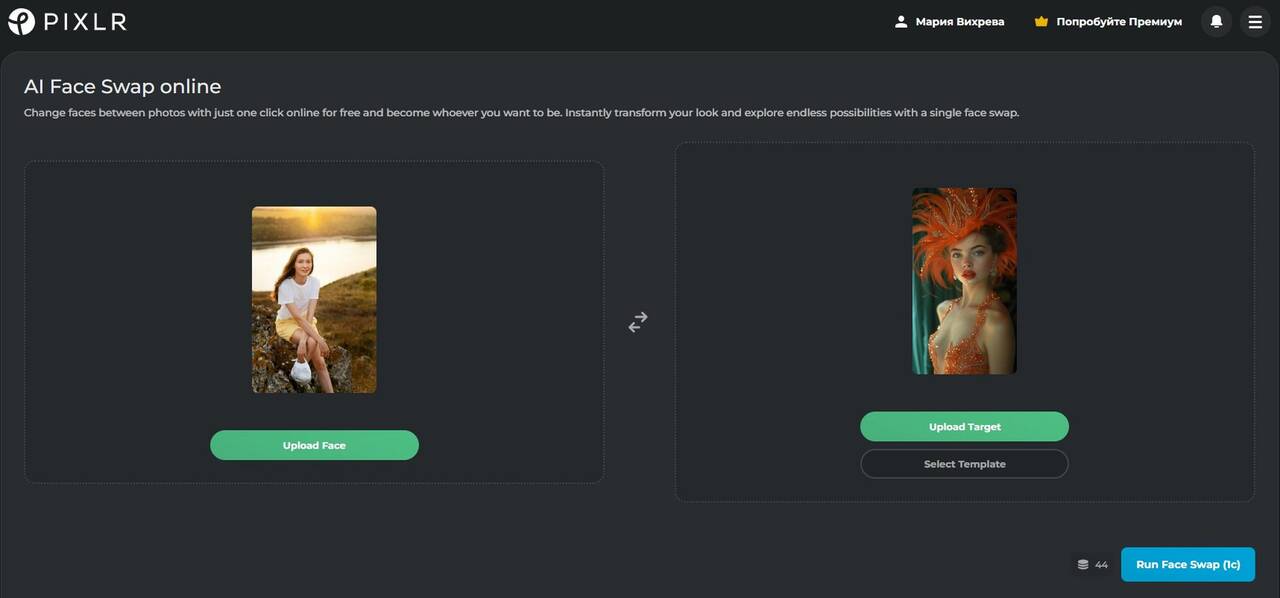Click the AI Face Swap online heading
Screen dimensions: 1280x598
[x=123, y=87]
